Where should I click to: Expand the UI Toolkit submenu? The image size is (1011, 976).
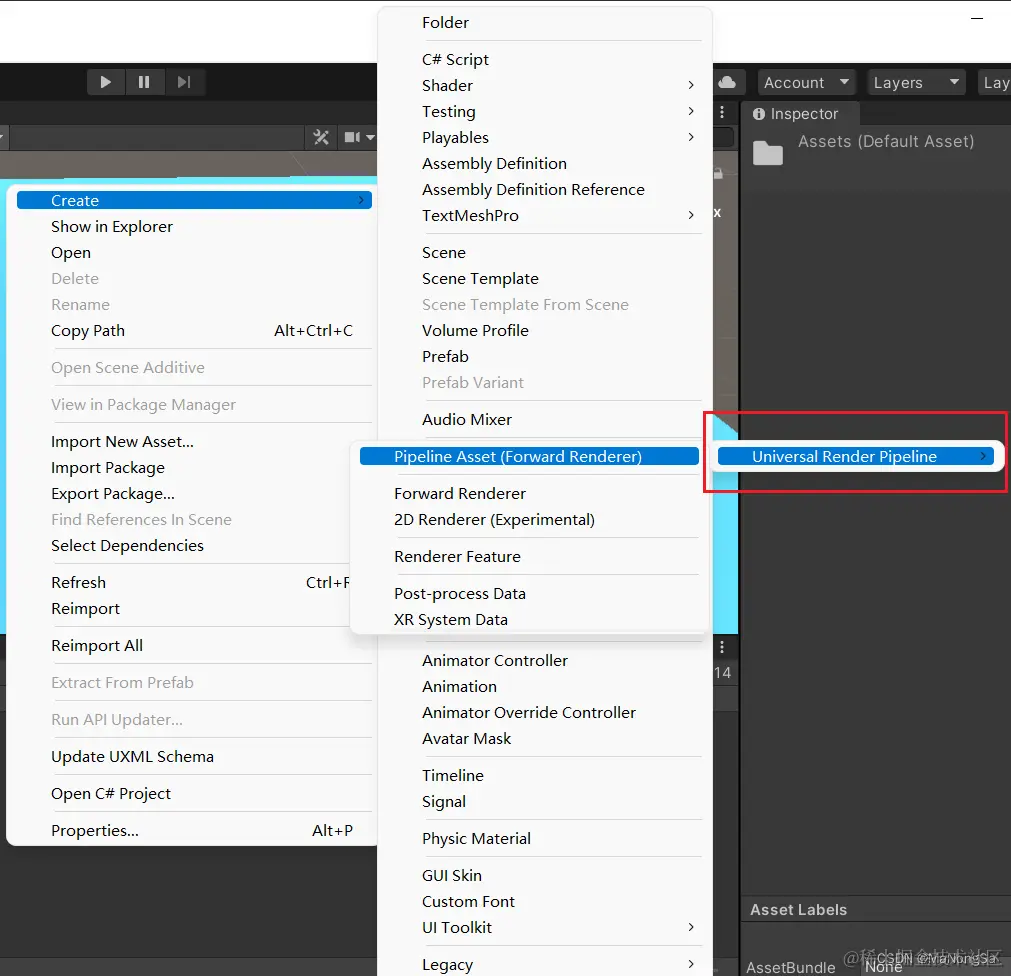click(x=545, y=928)
